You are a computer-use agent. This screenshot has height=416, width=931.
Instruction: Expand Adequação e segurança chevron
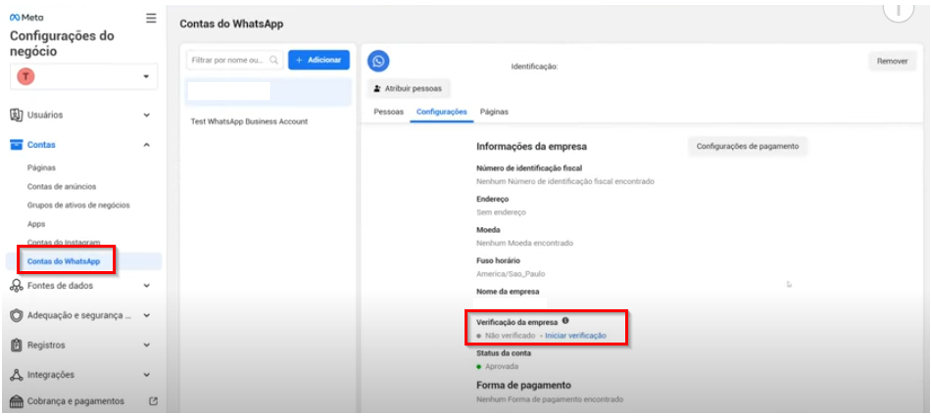(147, 316)
